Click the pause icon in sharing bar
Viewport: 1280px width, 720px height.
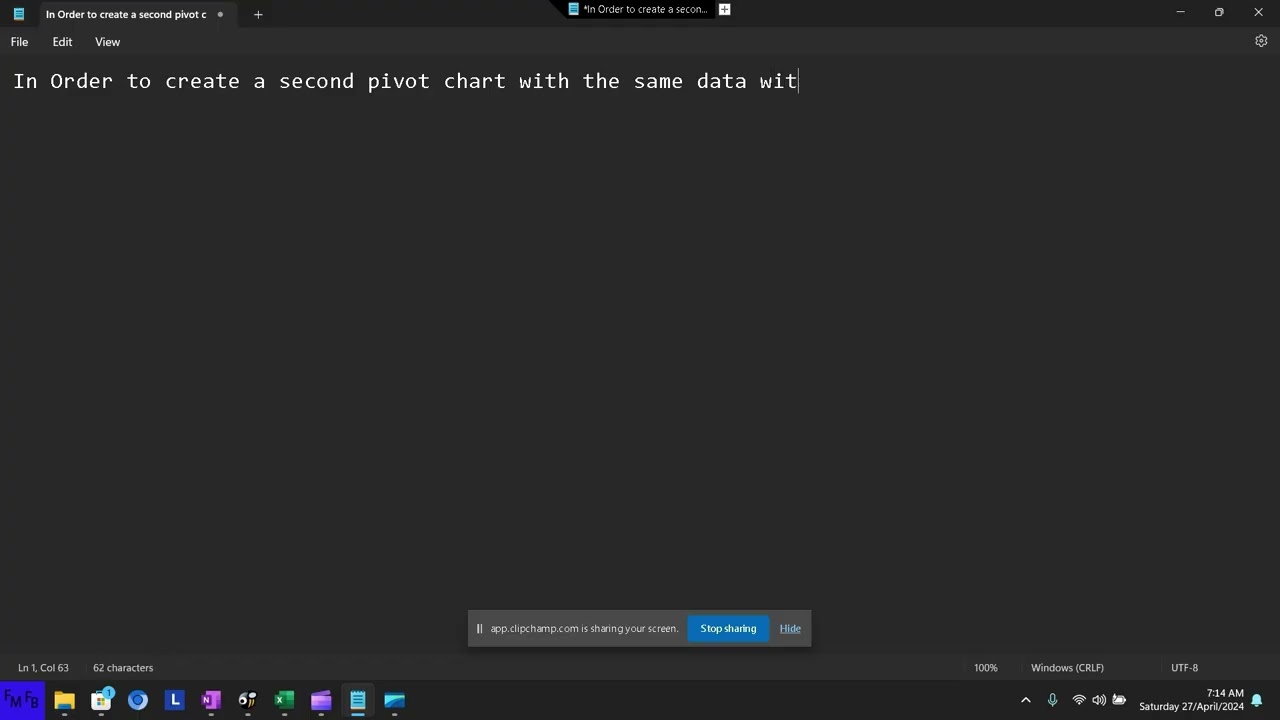pyautogui.click(x=479, y=628)
